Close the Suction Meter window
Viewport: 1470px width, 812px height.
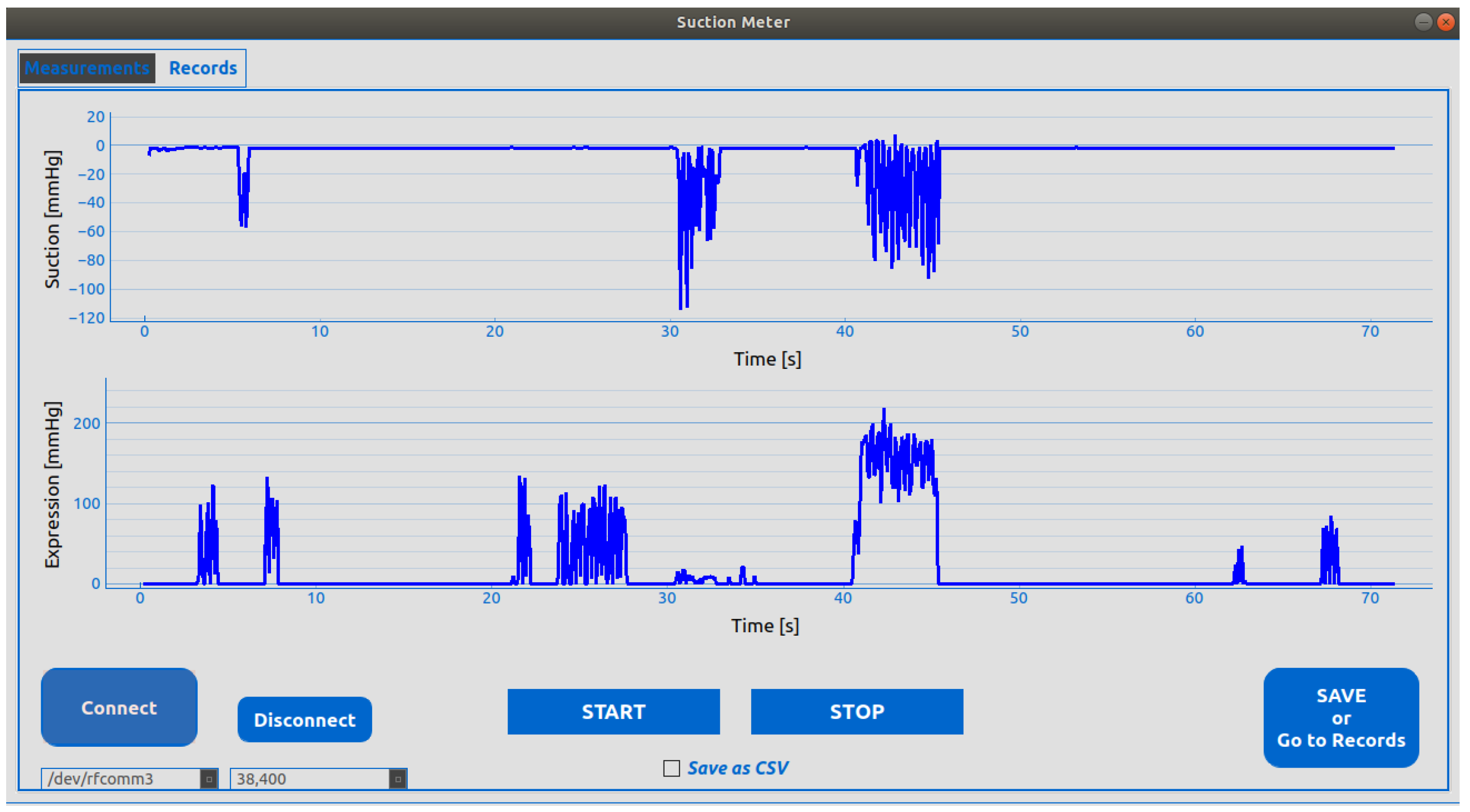click(1445, 22)
